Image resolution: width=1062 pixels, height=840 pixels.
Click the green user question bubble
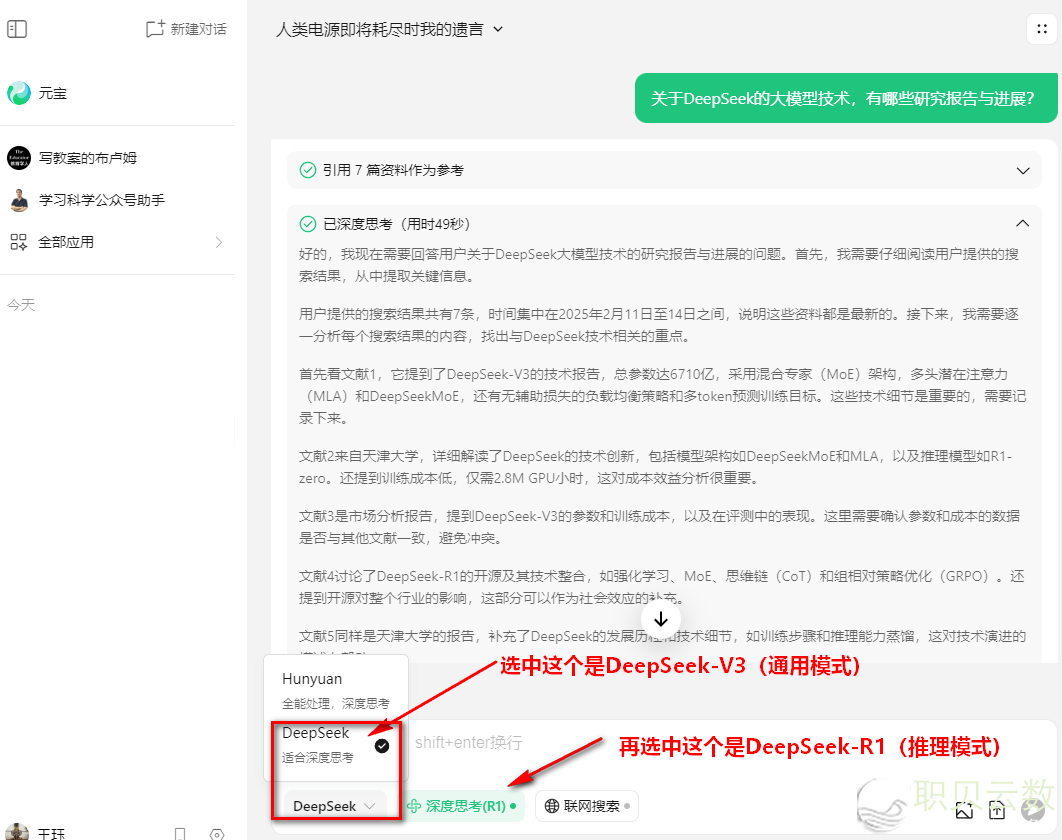pyautogui.click(x=845, y=98)
